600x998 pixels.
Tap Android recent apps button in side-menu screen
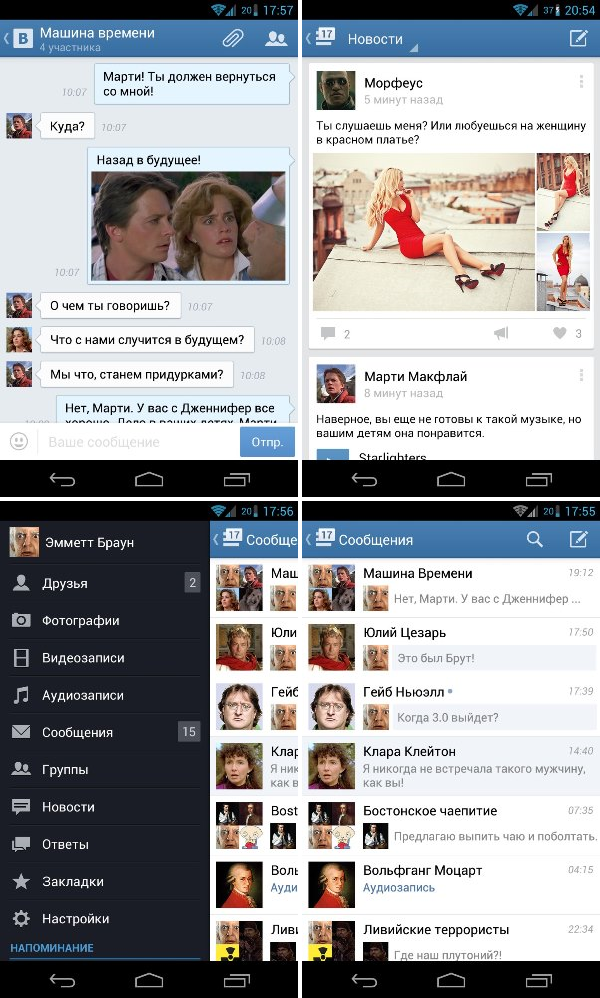point(237,980)
